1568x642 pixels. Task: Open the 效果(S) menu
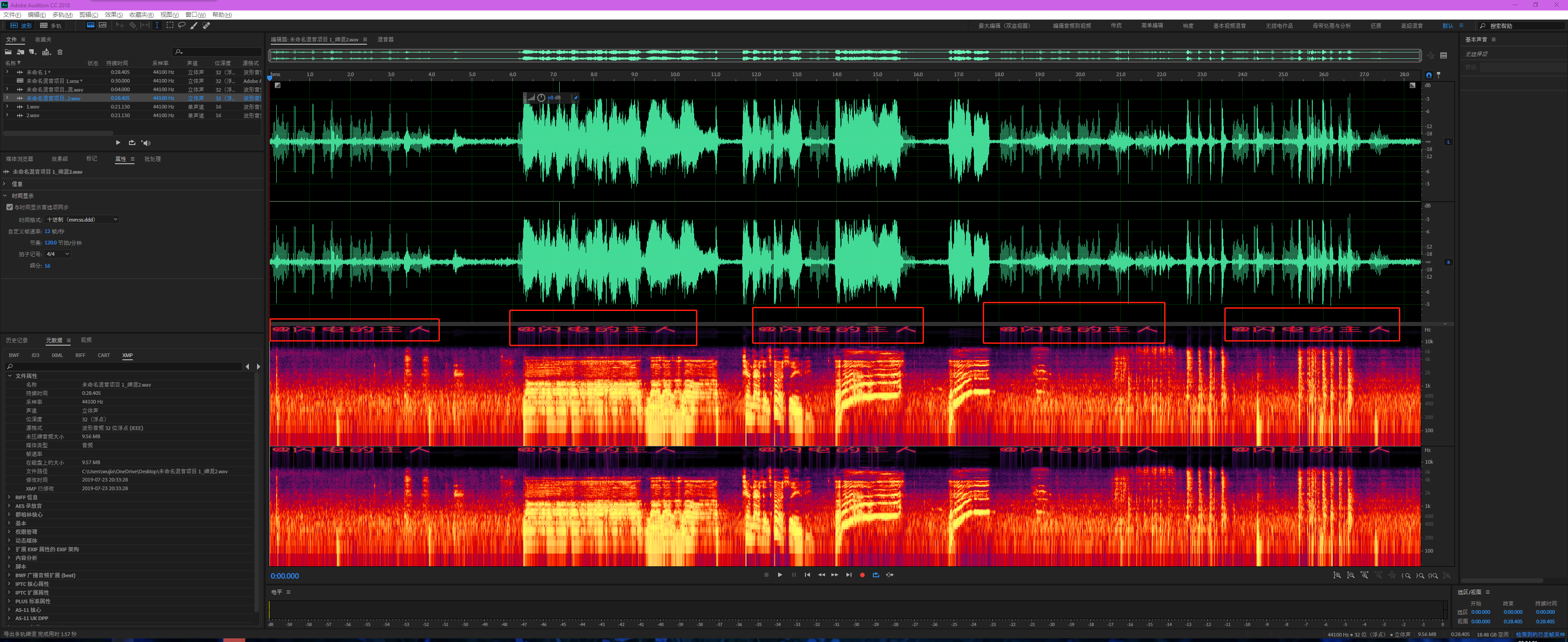click(x=113, y=15)
